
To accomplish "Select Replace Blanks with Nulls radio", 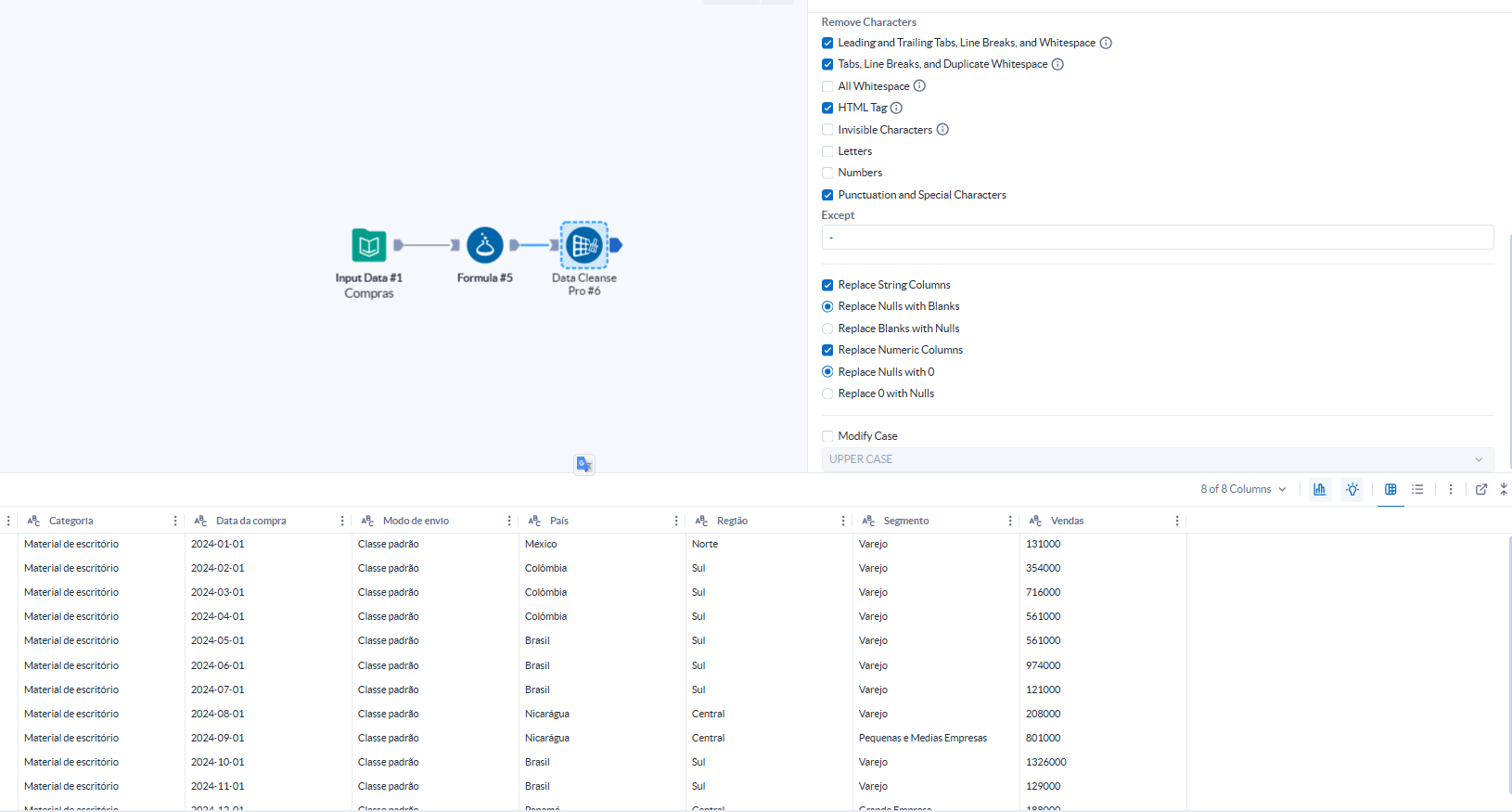I will (x=827, y=329).
